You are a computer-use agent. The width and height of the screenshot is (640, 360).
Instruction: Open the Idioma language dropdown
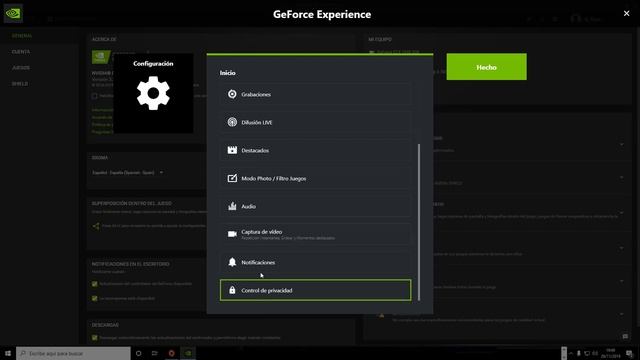128,173
